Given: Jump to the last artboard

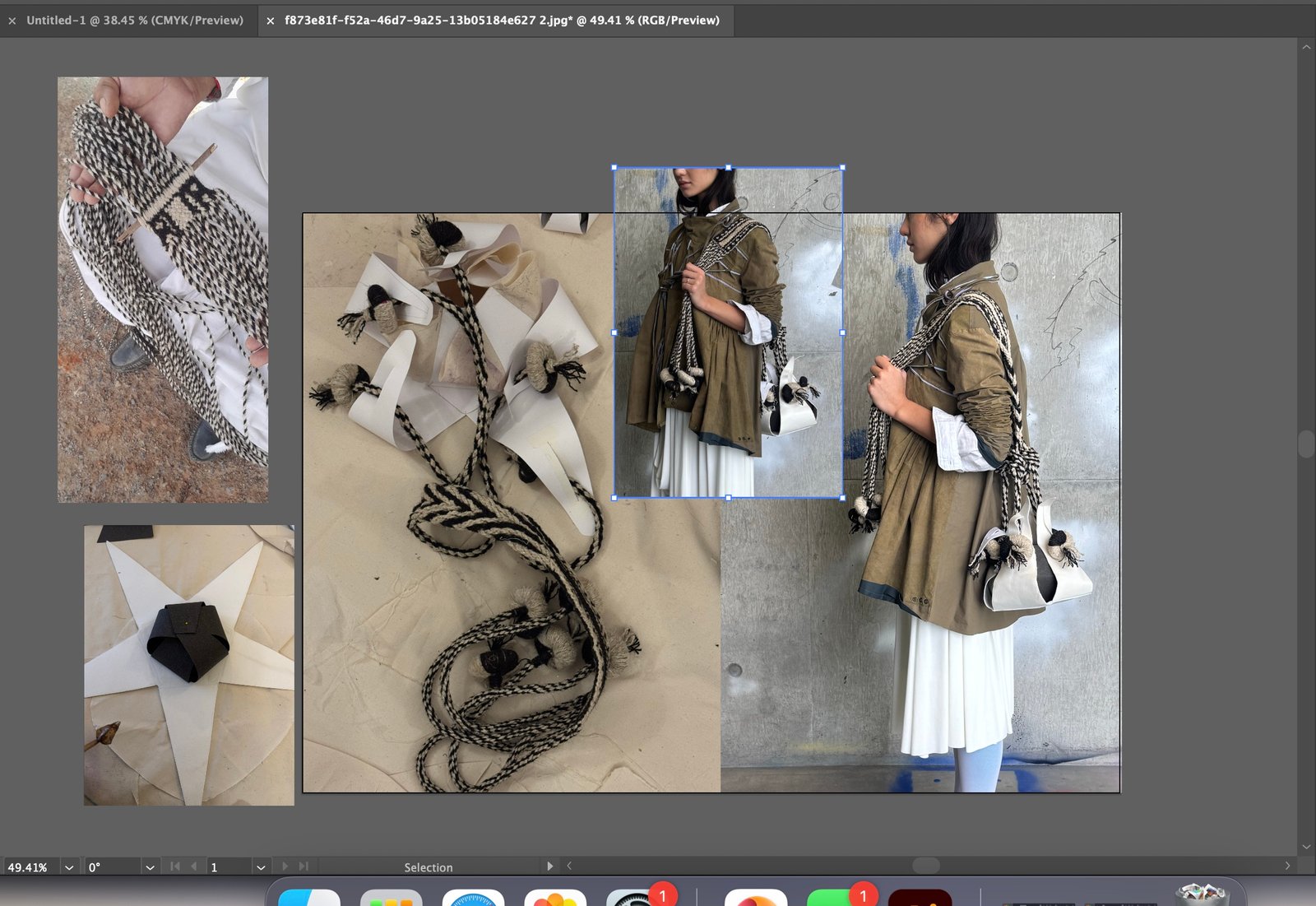Looking at the screenshot, I should [x=304, y=867].
